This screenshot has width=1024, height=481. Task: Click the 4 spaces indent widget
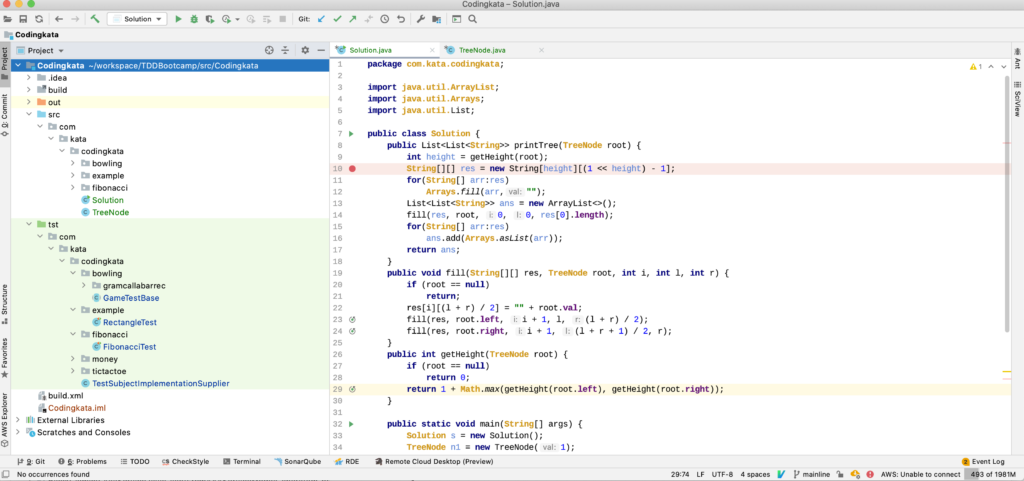click(754, 474)
